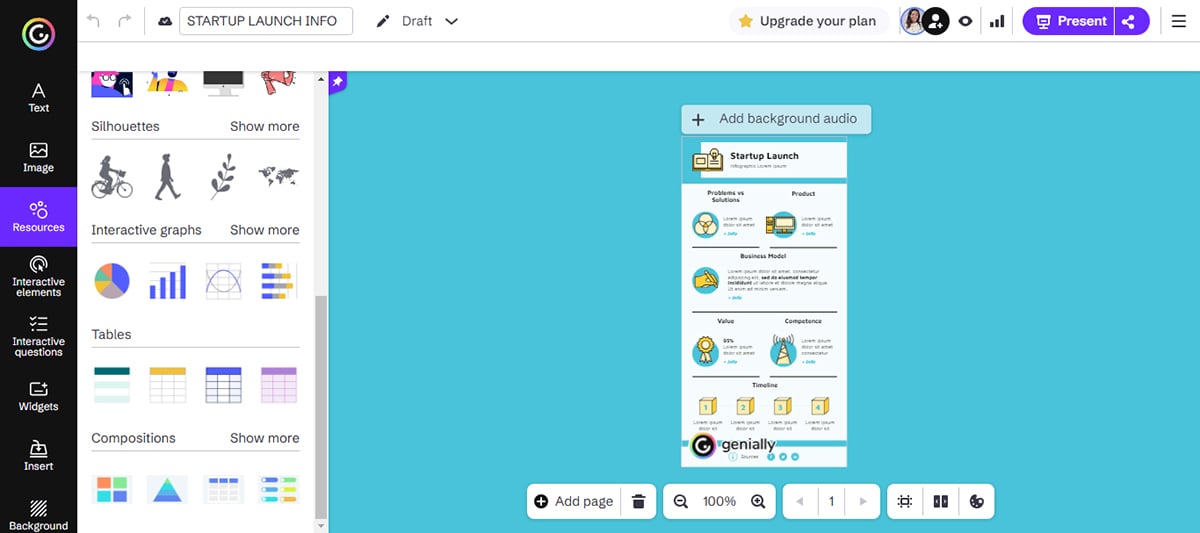Zoom in with the magnifier plus icon
Image resolution: width=1200 pixels, height=533 pixels.
(x=758, y=501)
